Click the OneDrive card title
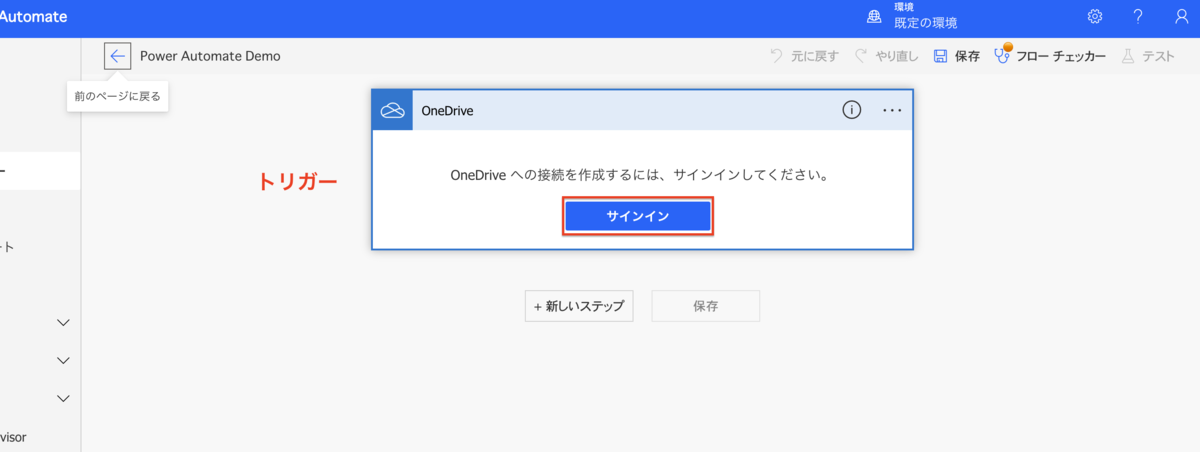1200x452 pixels. [x=447, y=111]
